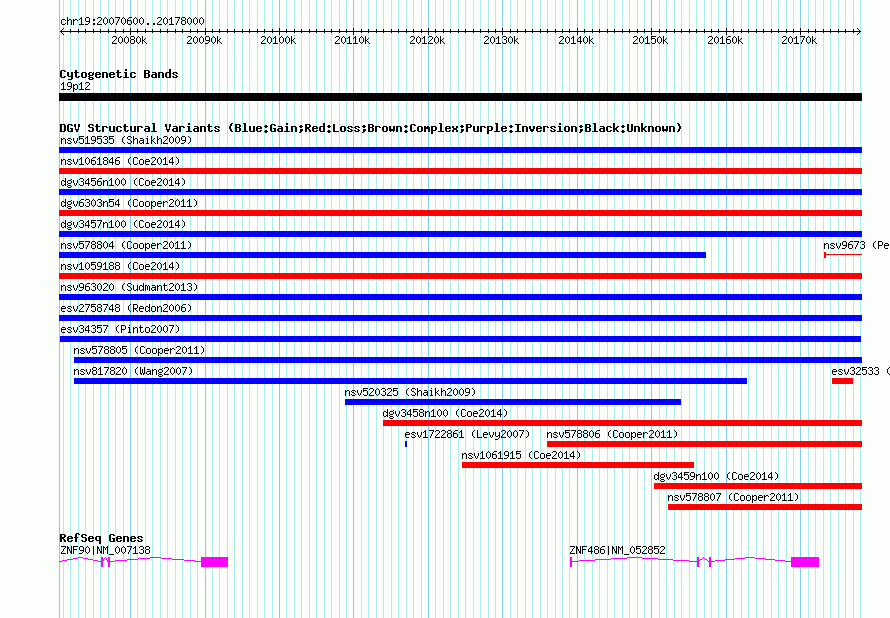Select nsv963020 (Sudmant2013) variant label
Screen dimensions: 890x618
(x=129, y=287)
